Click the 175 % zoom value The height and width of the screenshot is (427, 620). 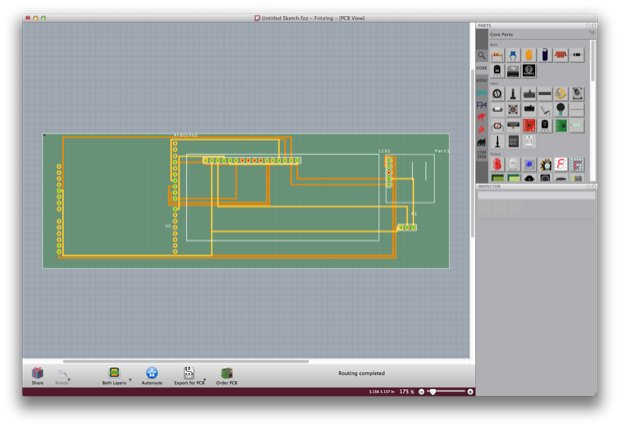click(x=406, y=392)
